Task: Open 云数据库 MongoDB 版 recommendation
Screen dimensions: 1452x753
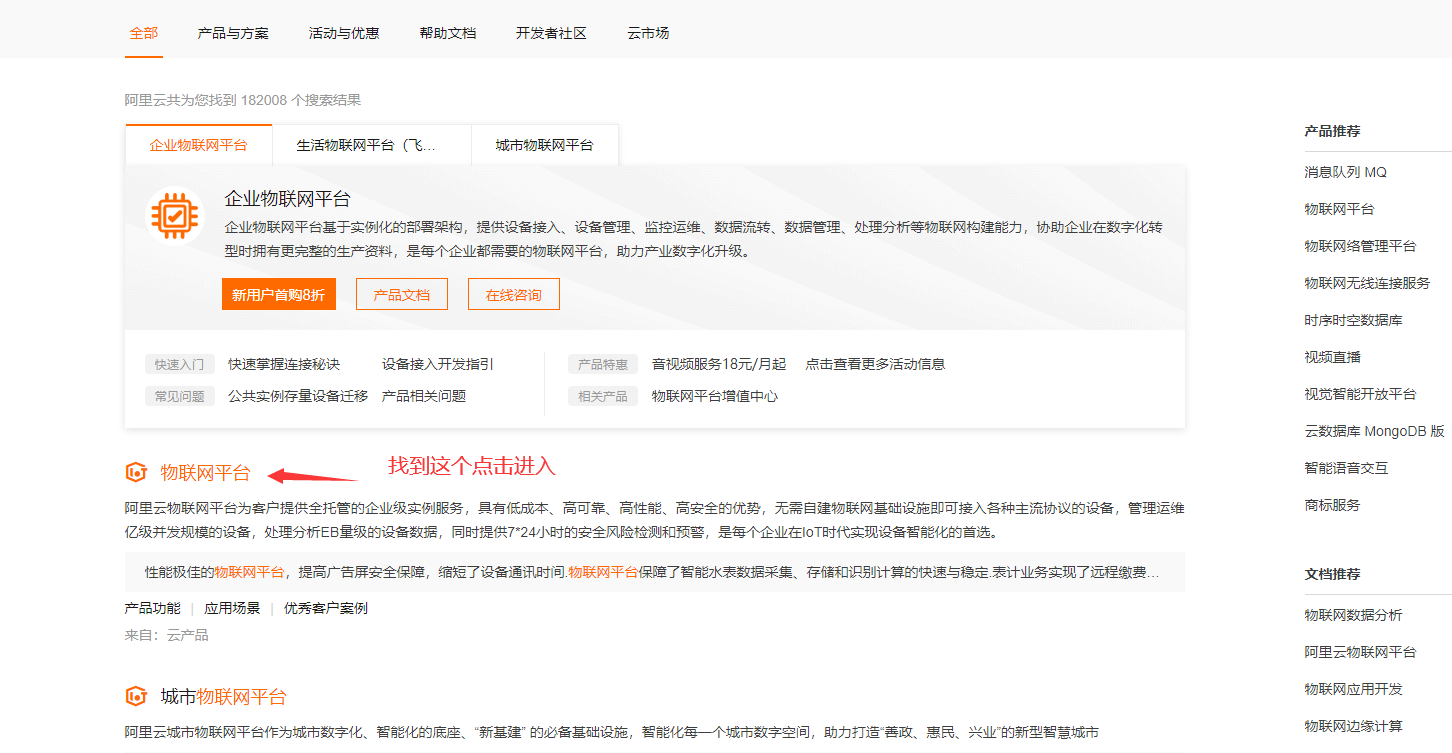Action: pos(1375,431)
